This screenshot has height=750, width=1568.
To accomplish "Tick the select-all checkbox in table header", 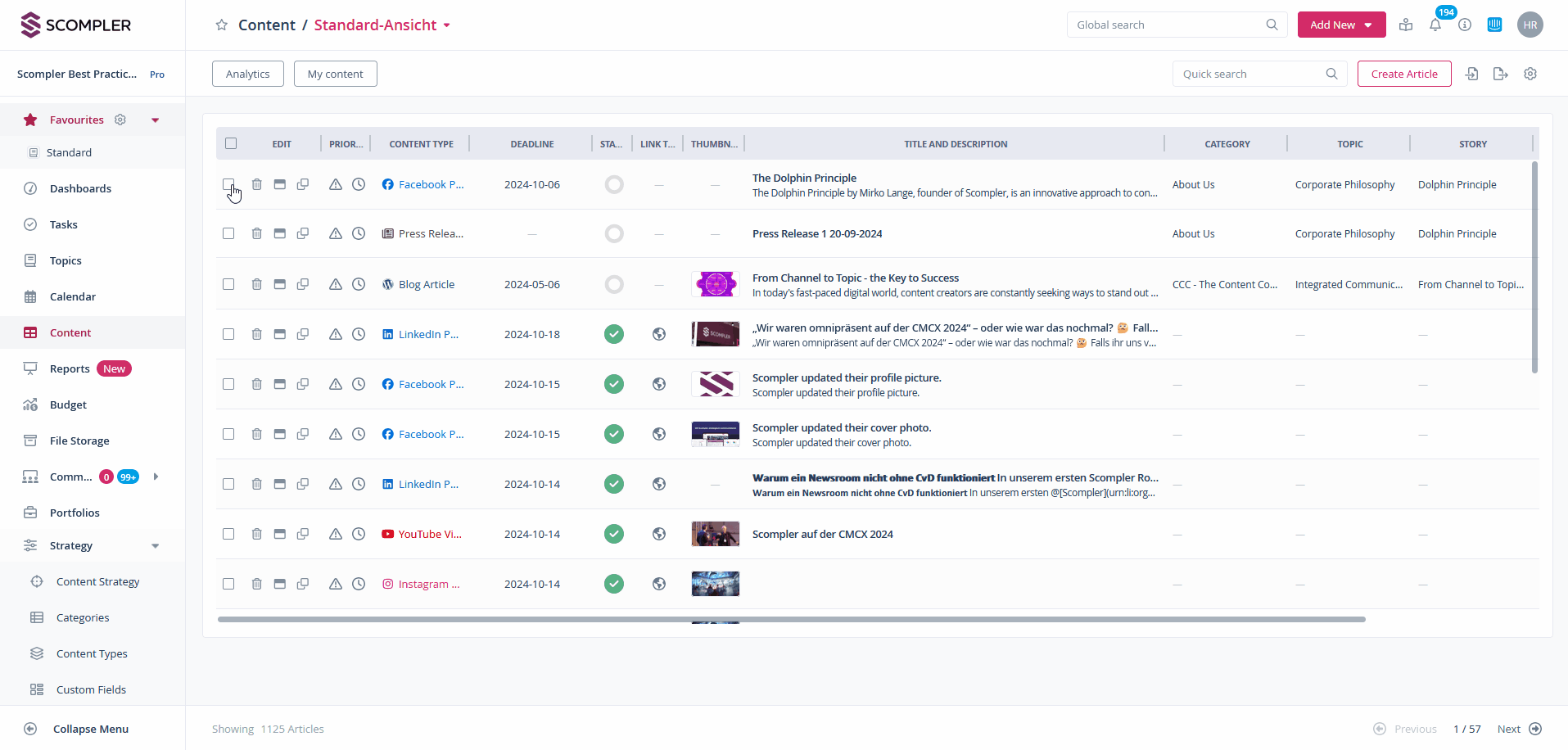I will coord(231,143).
